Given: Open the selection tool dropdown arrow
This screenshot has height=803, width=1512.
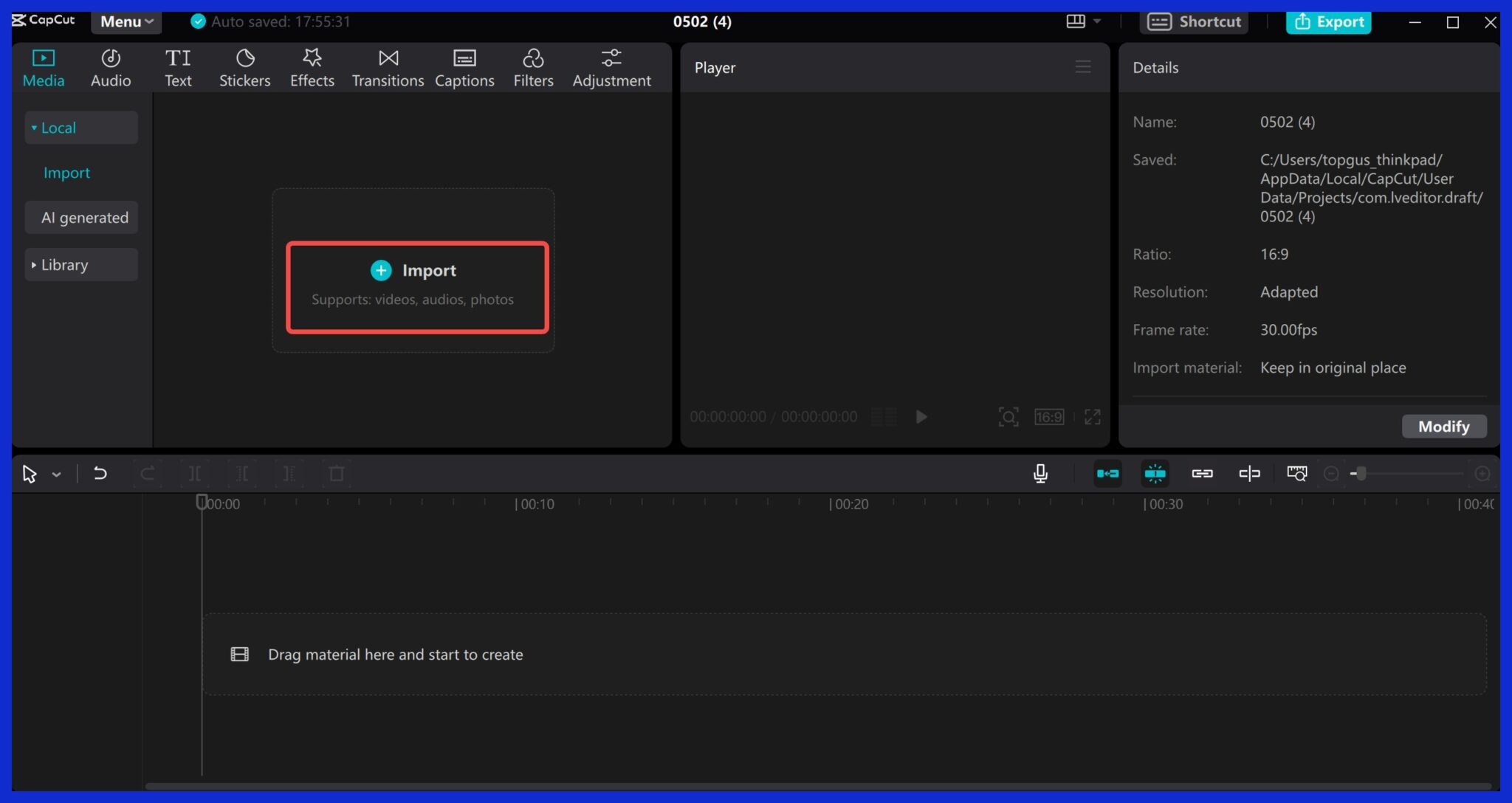Looking at the screenshot, I should tap(57, 475).
